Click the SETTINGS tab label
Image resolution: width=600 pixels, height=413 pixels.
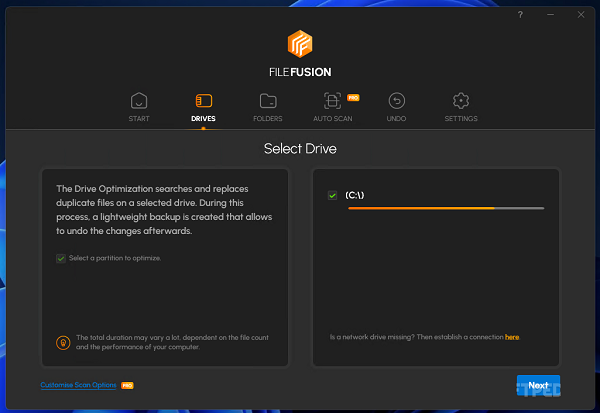461,119
